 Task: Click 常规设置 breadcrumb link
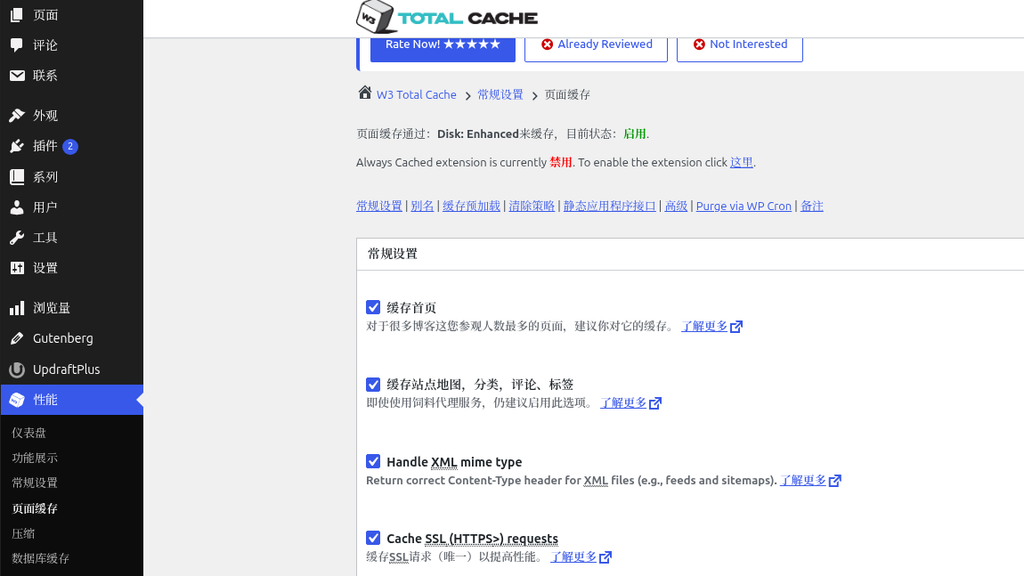click(500, 95)
